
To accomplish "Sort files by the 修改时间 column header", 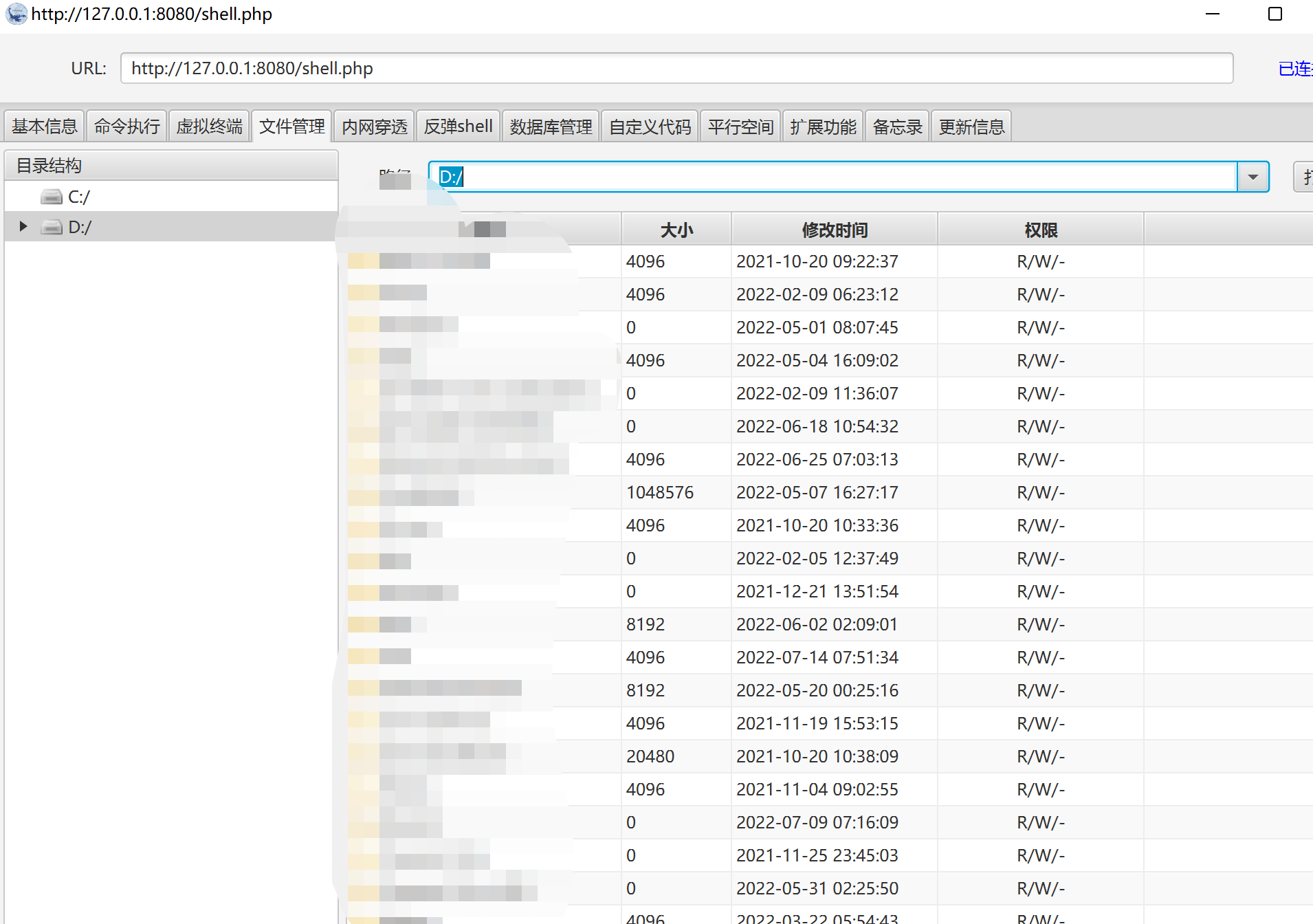I will point(835,229).
